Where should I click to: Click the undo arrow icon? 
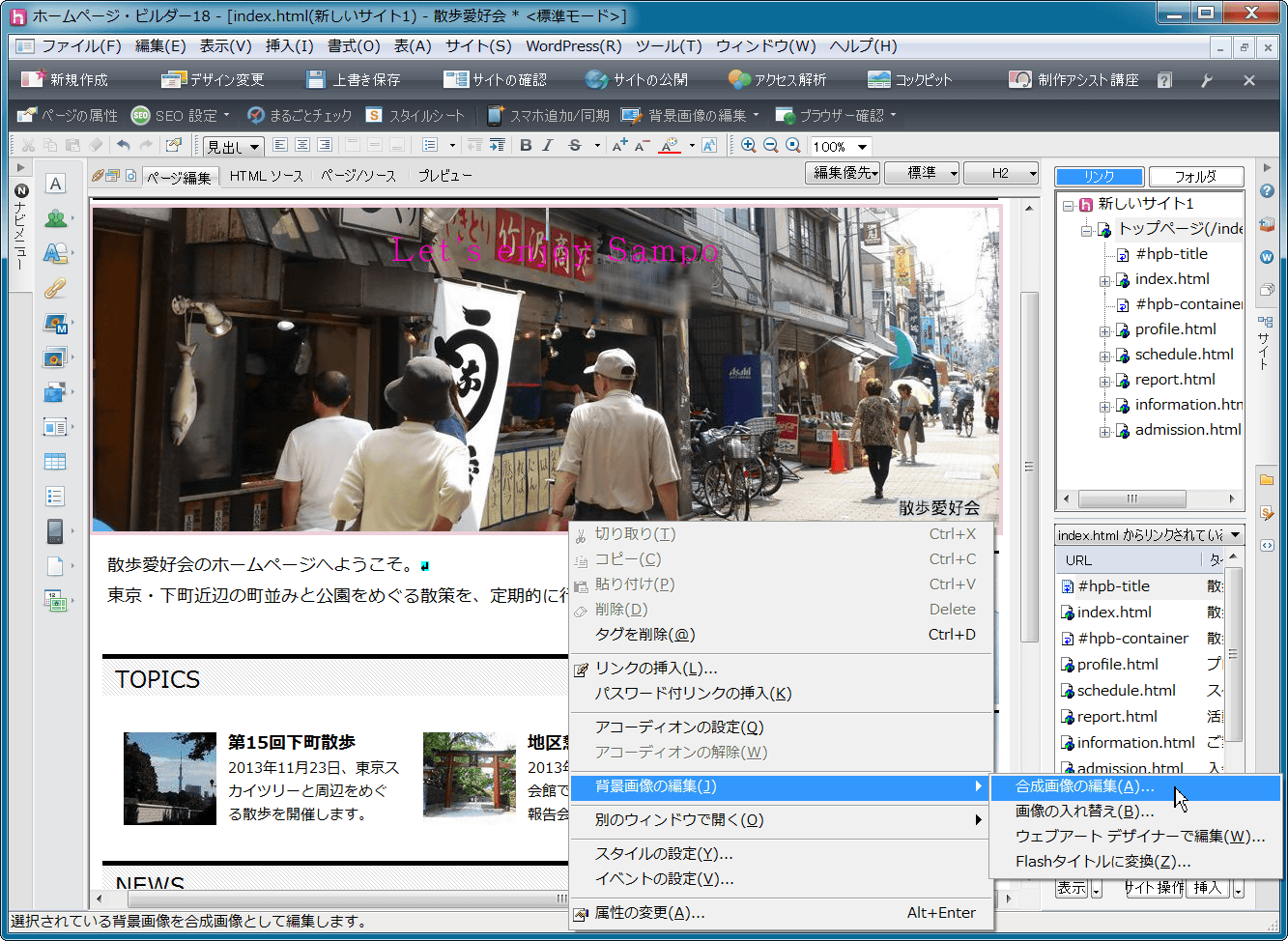click(x=124, y=145)
